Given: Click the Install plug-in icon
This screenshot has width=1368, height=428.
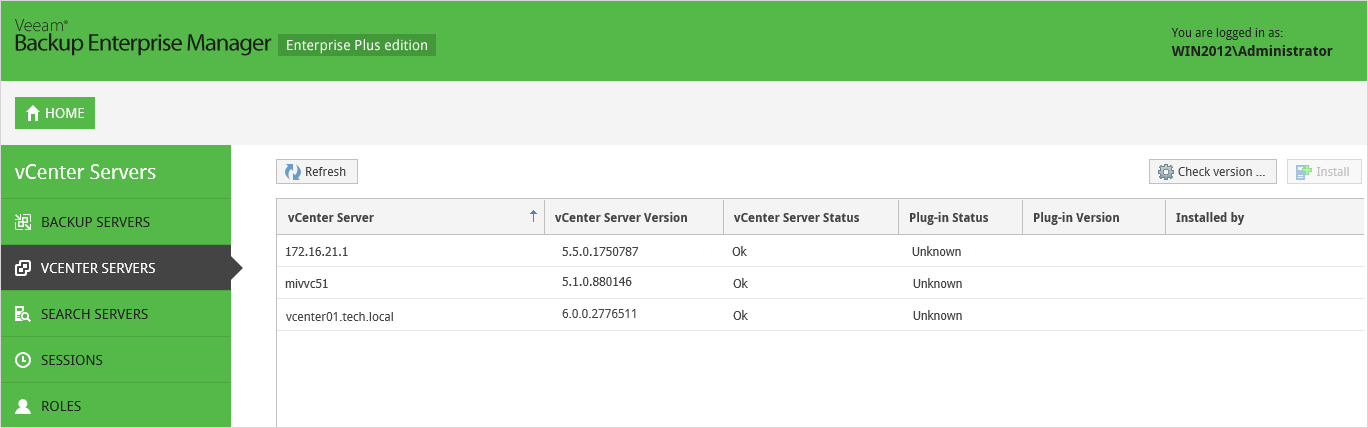Looking at the screenshot, I should [1304, 172].
